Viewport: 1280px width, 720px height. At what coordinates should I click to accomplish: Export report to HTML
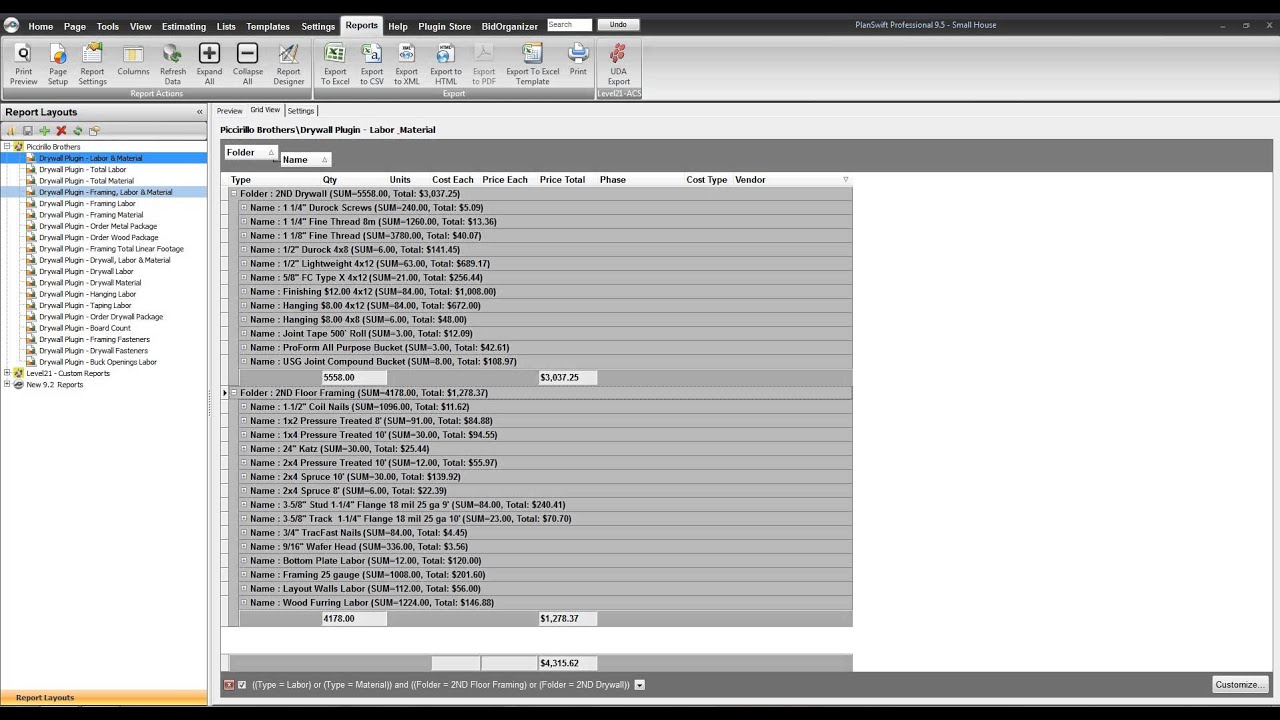click(446, 64)
